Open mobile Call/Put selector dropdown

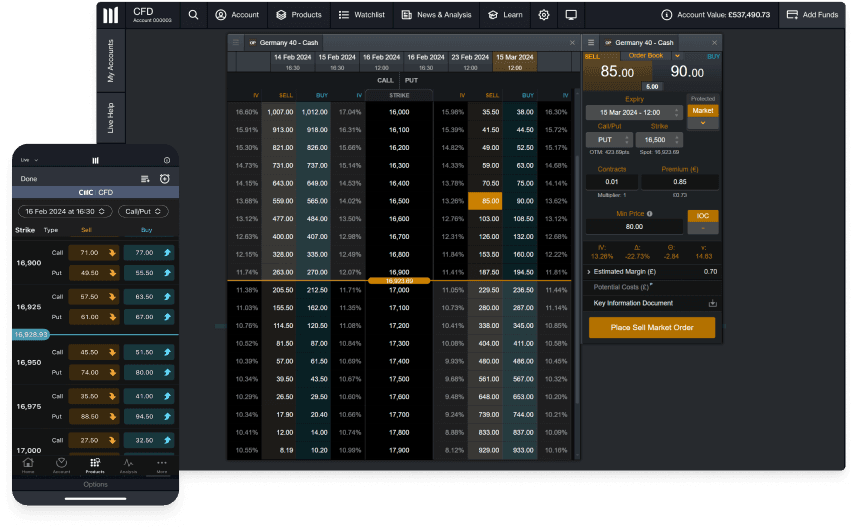click(x=143, y=212)
